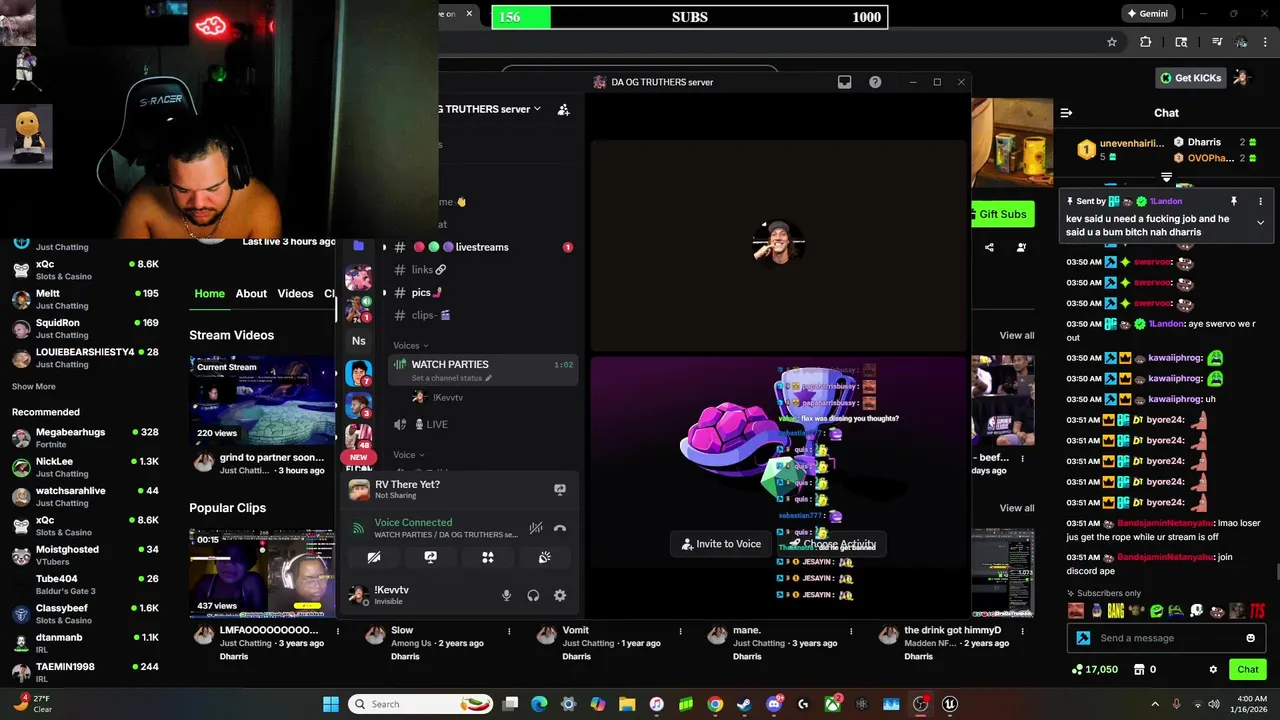Click Invite to Voice button
Viewport: 1280px width, 720px height.
pyautogui.click(x=721, y=544)
